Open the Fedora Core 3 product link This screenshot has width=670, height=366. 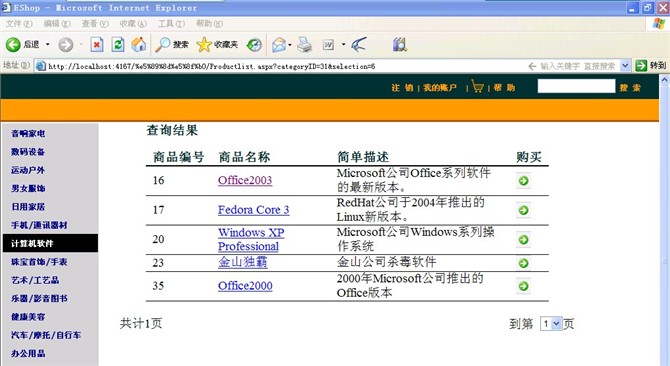(x=253, y=210)
